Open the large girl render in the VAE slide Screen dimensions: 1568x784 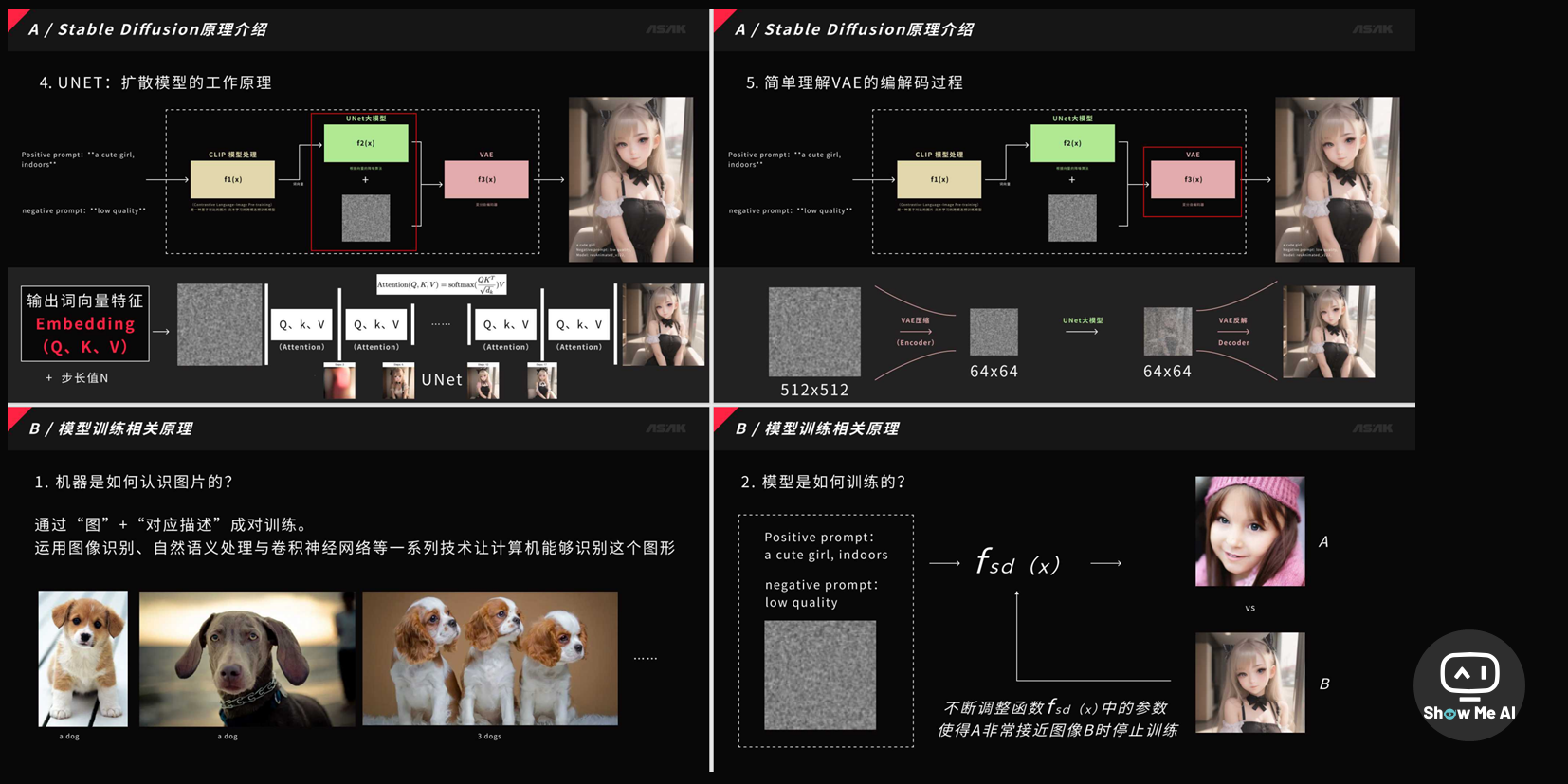pos(1337,179)
